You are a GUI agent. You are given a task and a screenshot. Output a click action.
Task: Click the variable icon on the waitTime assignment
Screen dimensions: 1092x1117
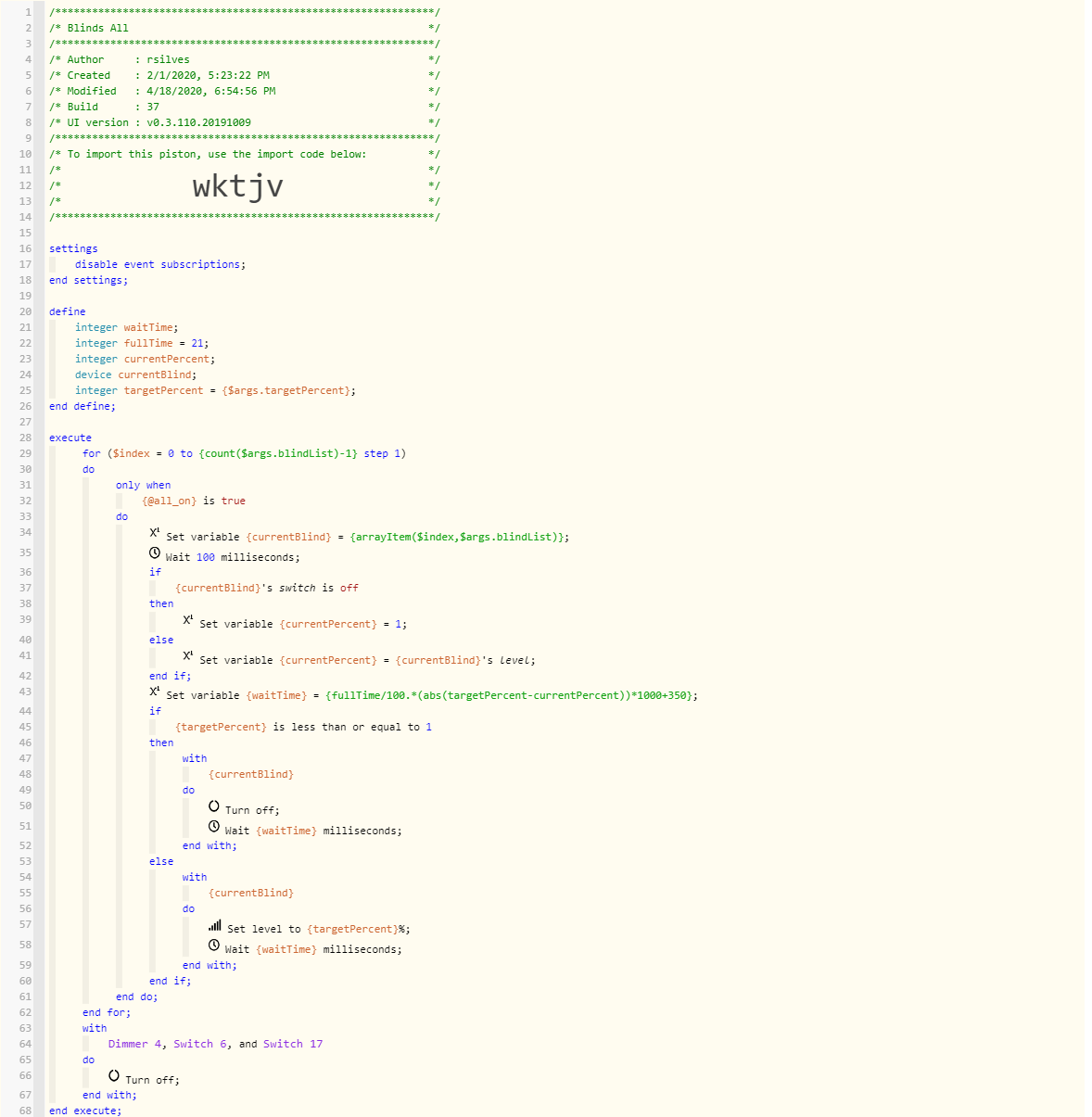coord(154,692)
